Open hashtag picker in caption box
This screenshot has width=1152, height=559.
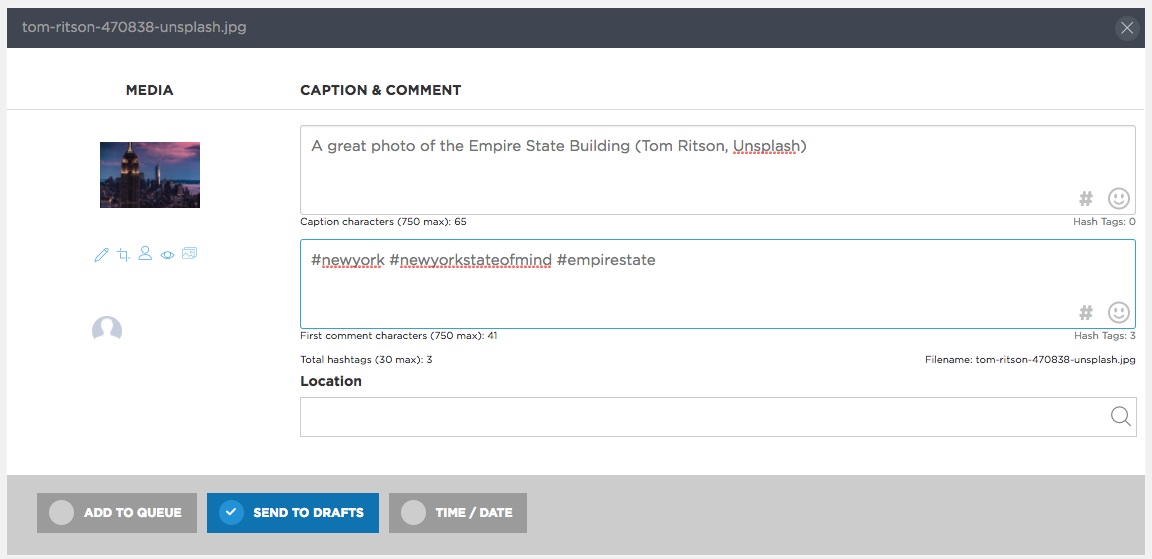tap(1086, 198)
